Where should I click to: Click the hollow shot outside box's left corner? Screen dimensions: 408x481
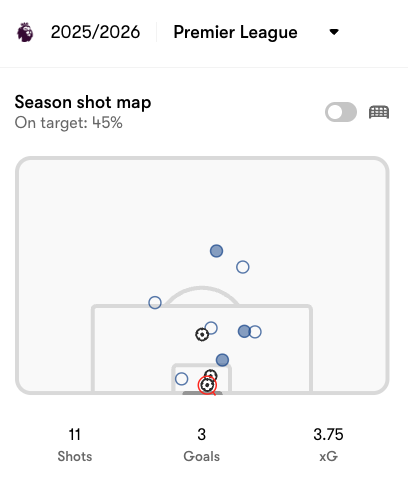pos(155,303)
